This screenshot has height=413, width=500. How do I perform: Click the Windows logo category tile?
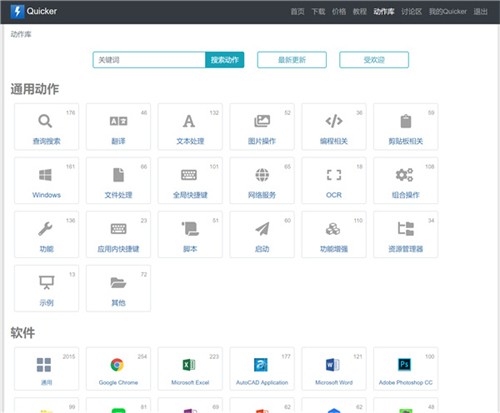(46, 181)
